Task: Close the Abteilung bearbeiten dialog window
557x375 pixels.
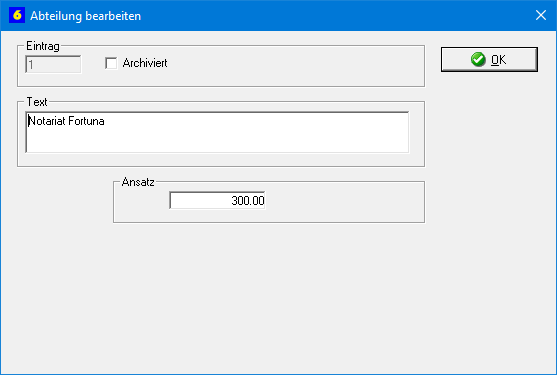Action: click(541, 15)
